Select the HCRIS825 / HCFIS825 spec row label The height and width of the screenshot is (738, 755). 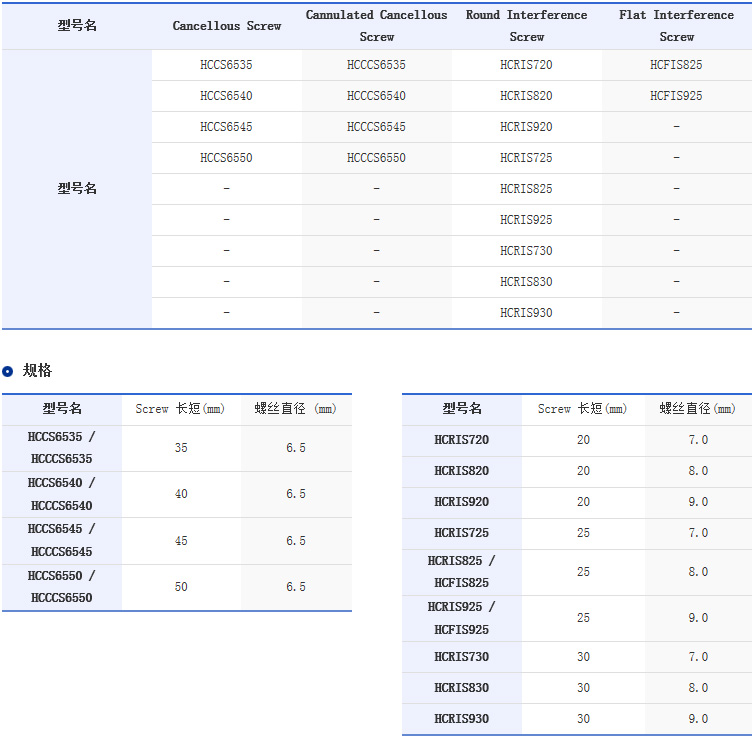coord(461,572)
